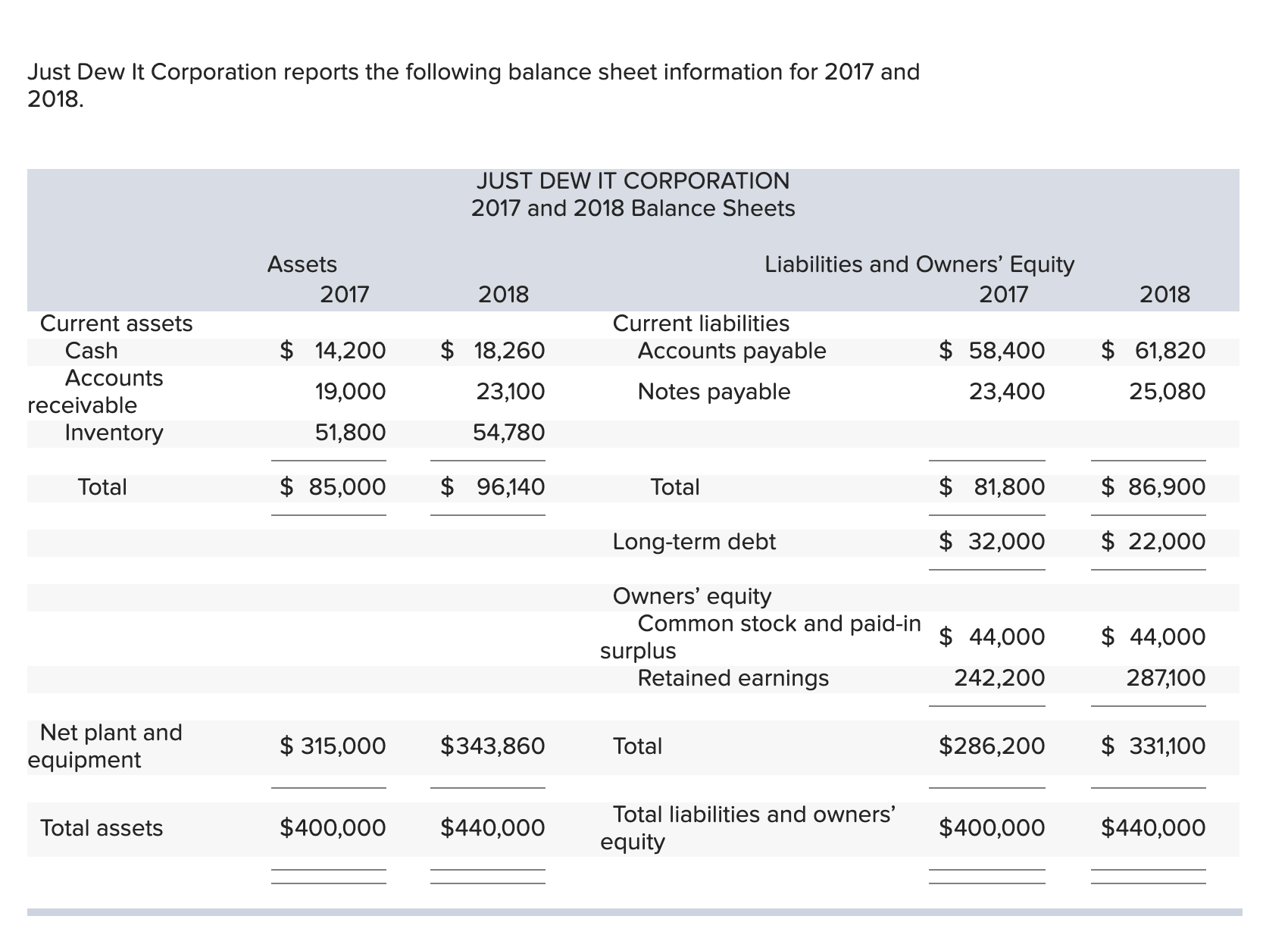Click the Long-term debt label

coord(694,542)
